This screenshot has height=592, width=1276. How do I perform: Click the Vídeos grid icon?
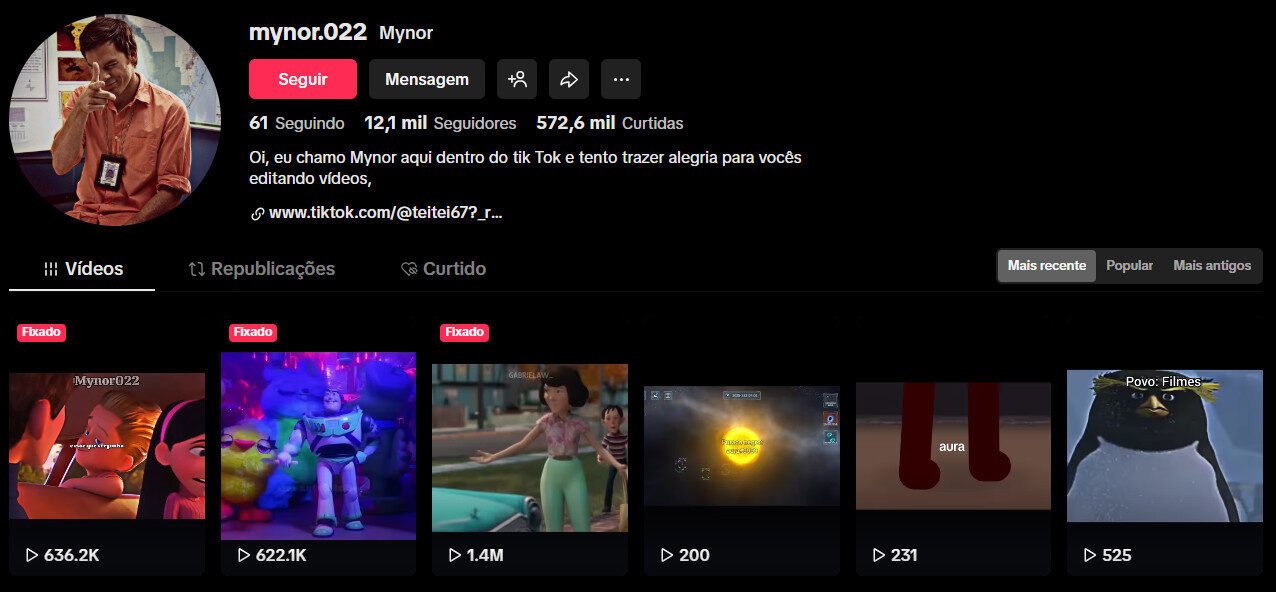pyautogui.click(x=50, y=268)
